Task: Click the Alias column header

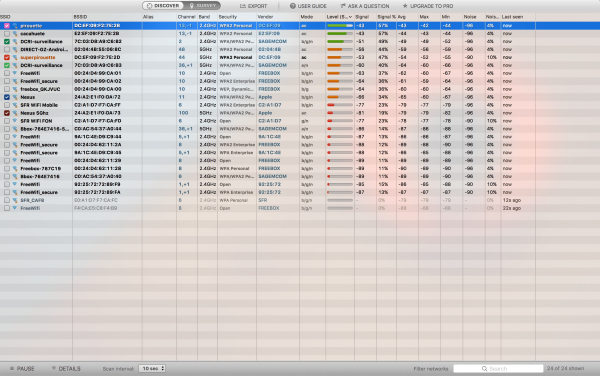Action: (159, 17)
